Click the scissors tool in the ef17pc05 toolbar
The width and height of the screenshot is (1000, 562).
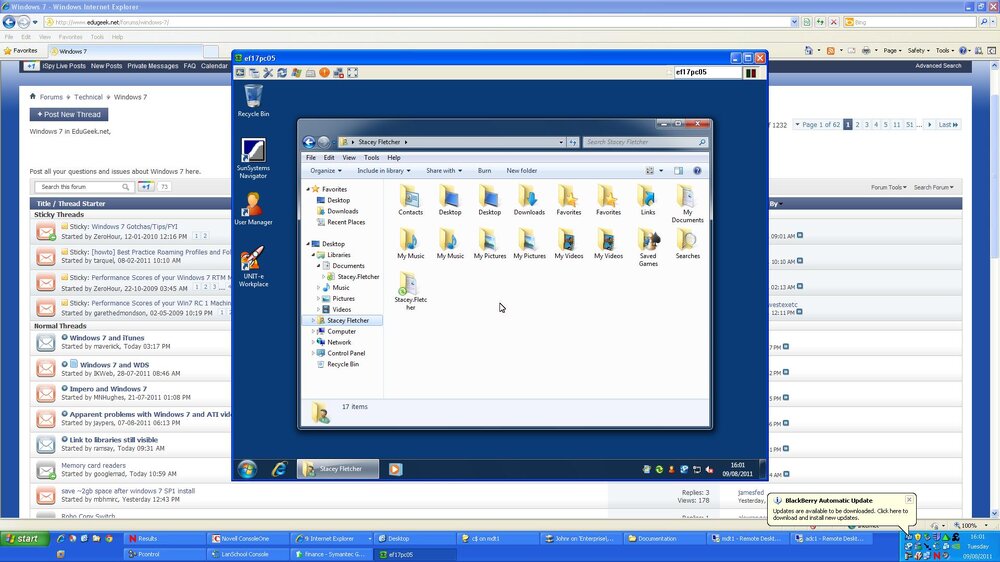(268, 73)
